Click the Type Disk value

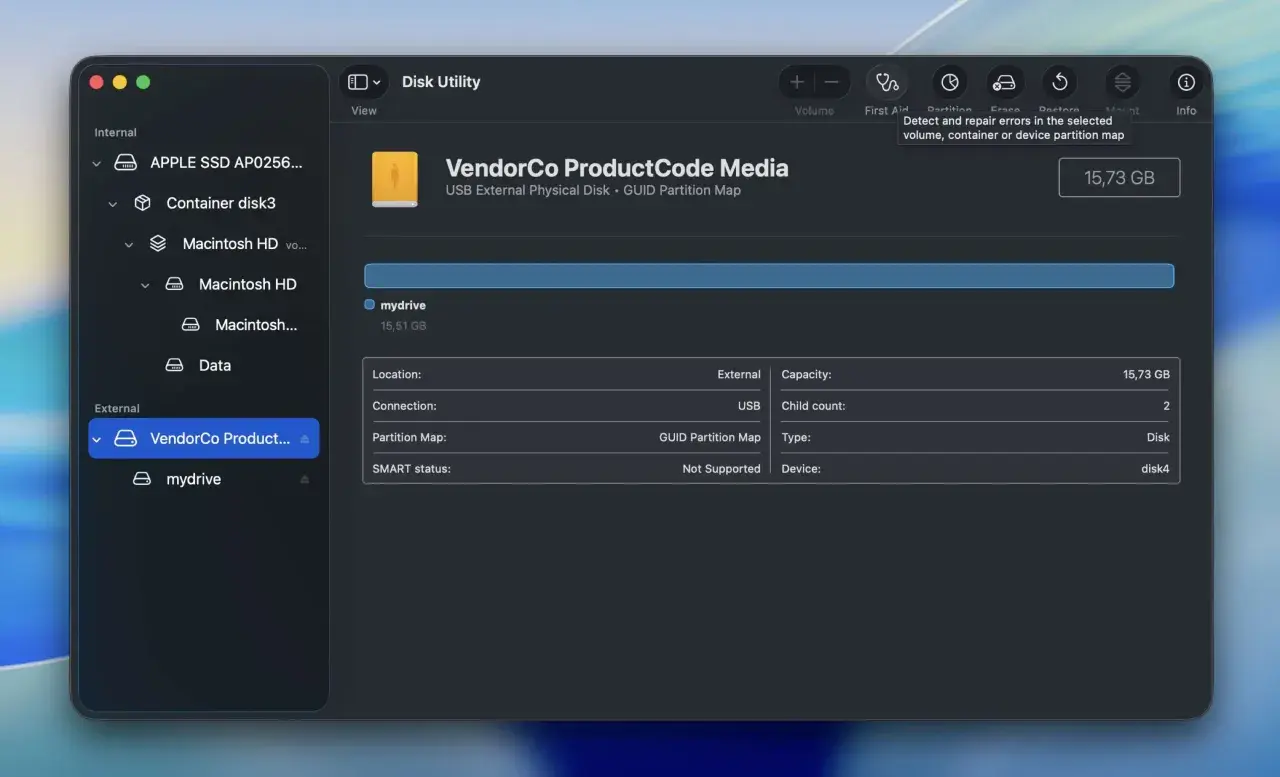(1158, 437)
